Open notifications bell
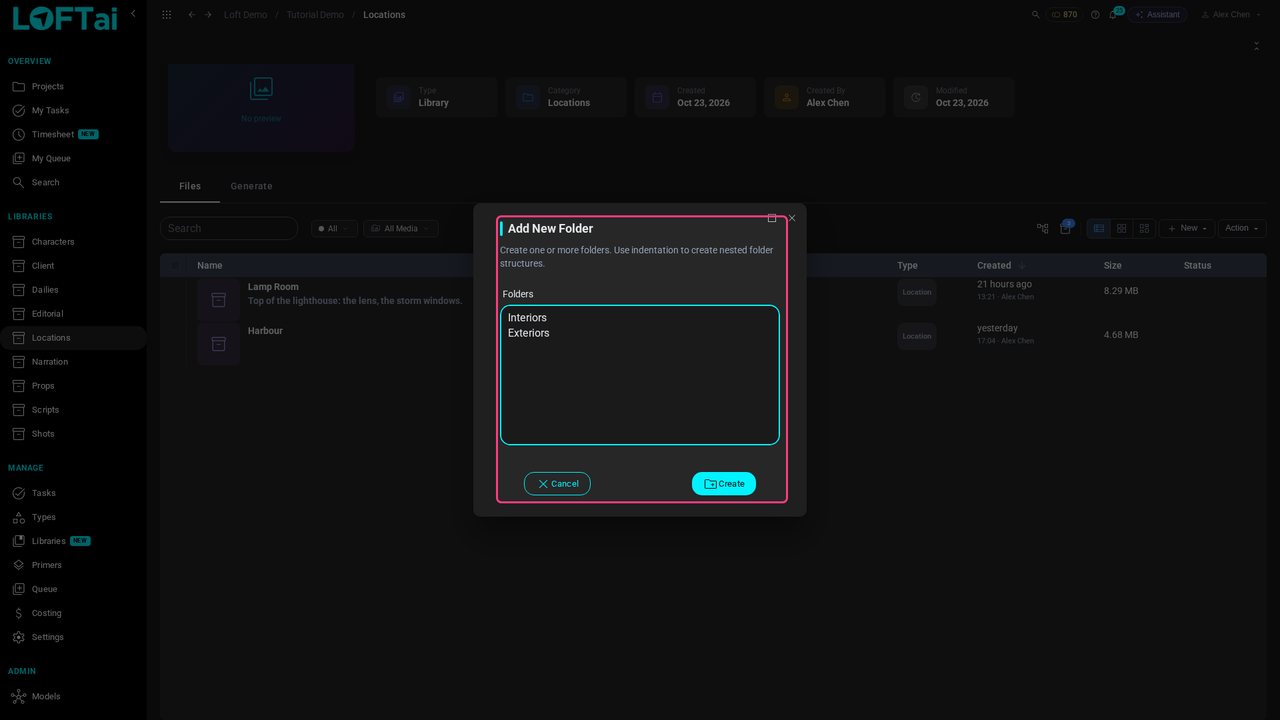The height and width of the screenshot is (720, 1280). (1113, 15)
